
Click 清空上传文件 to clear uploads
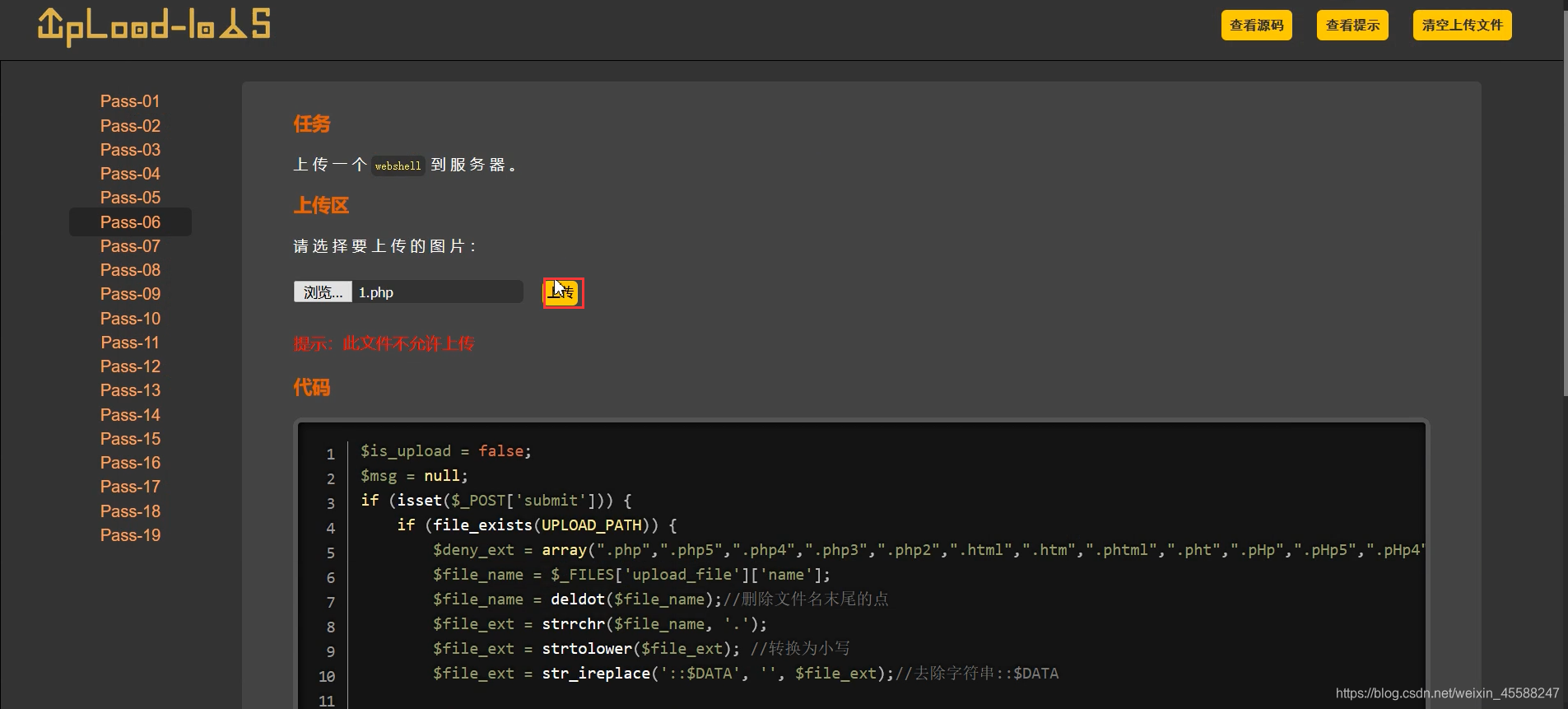(1462, 26)
